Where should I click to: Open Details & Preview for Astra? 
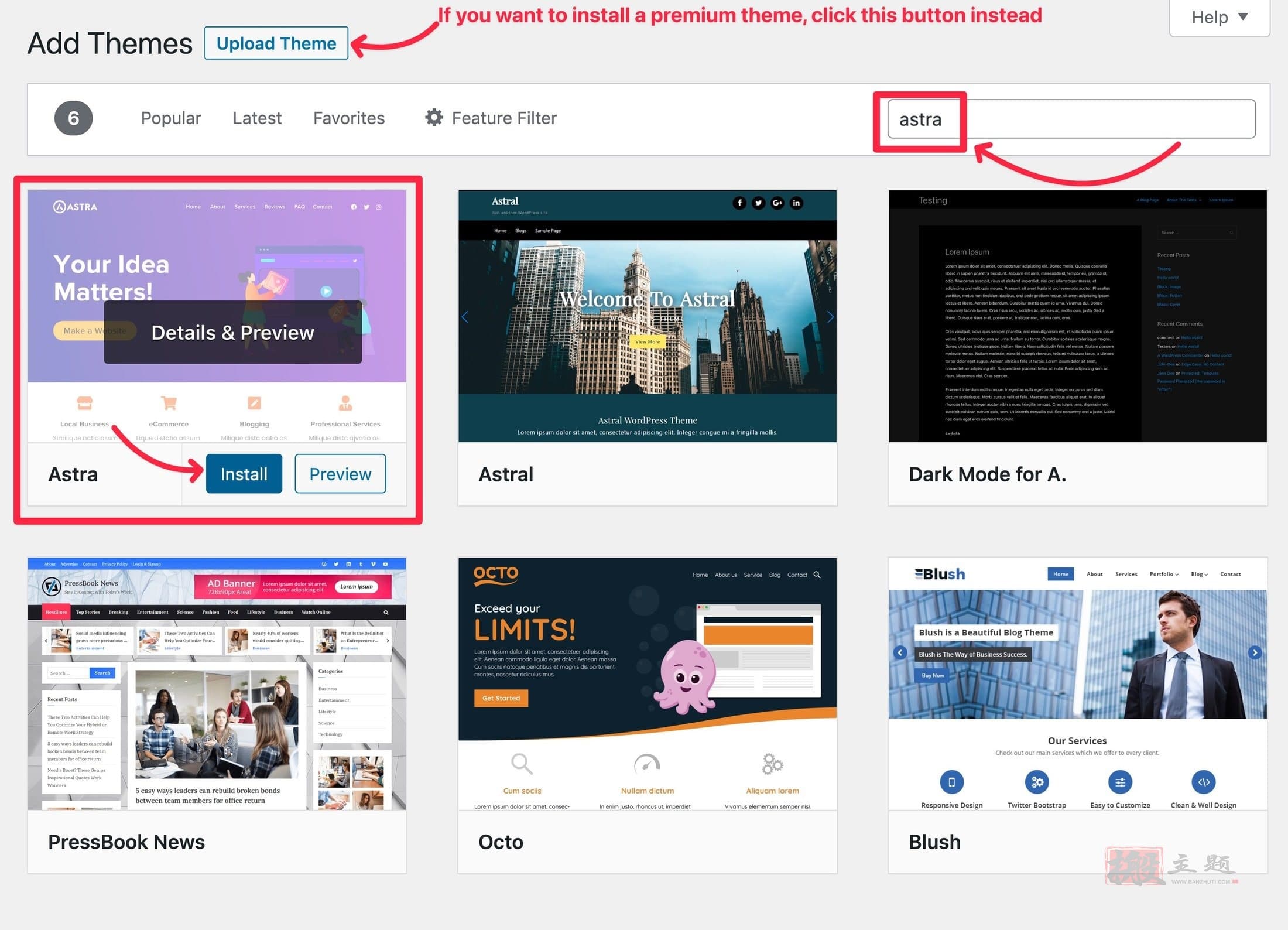(233, 332)
